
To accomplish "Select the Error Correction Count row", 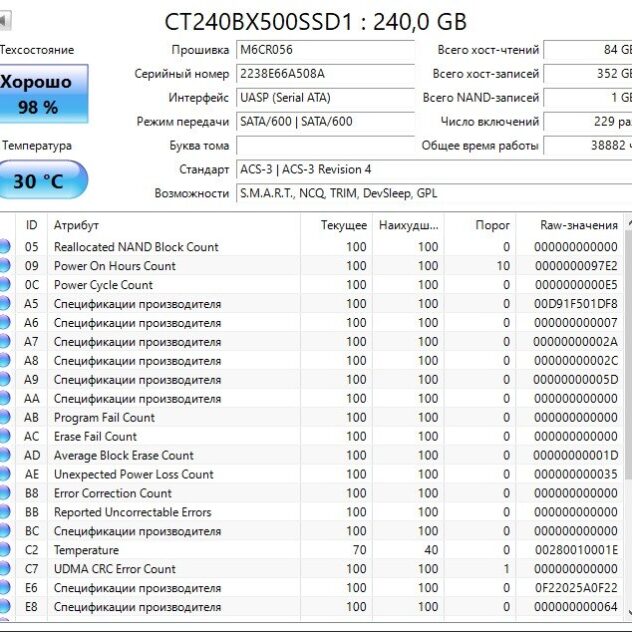I will pyautogui.click(x=312, y=493).
